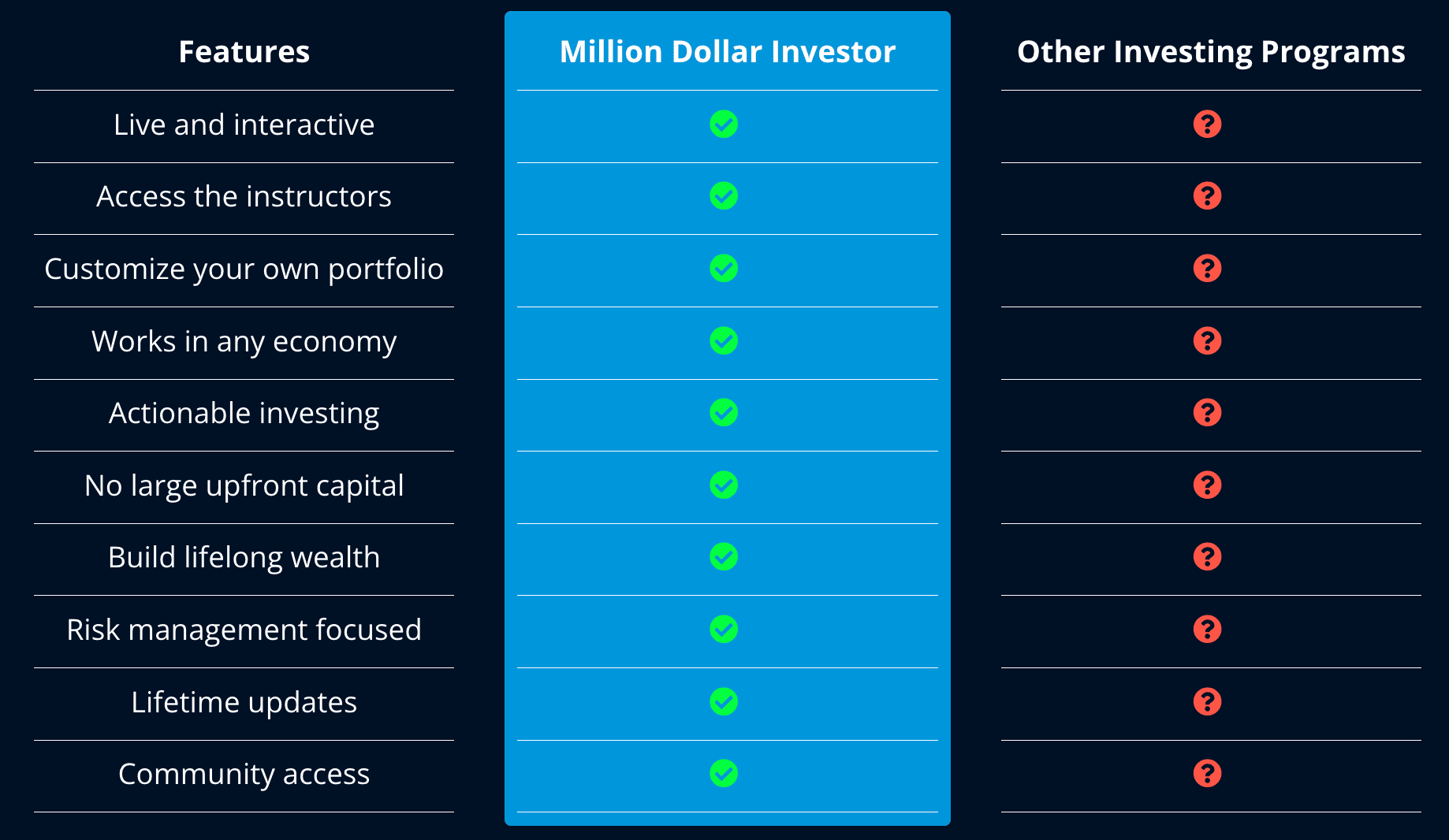1449x840 pixels.
Task: Click the Lifetime updates feature label
Action: 244,703
